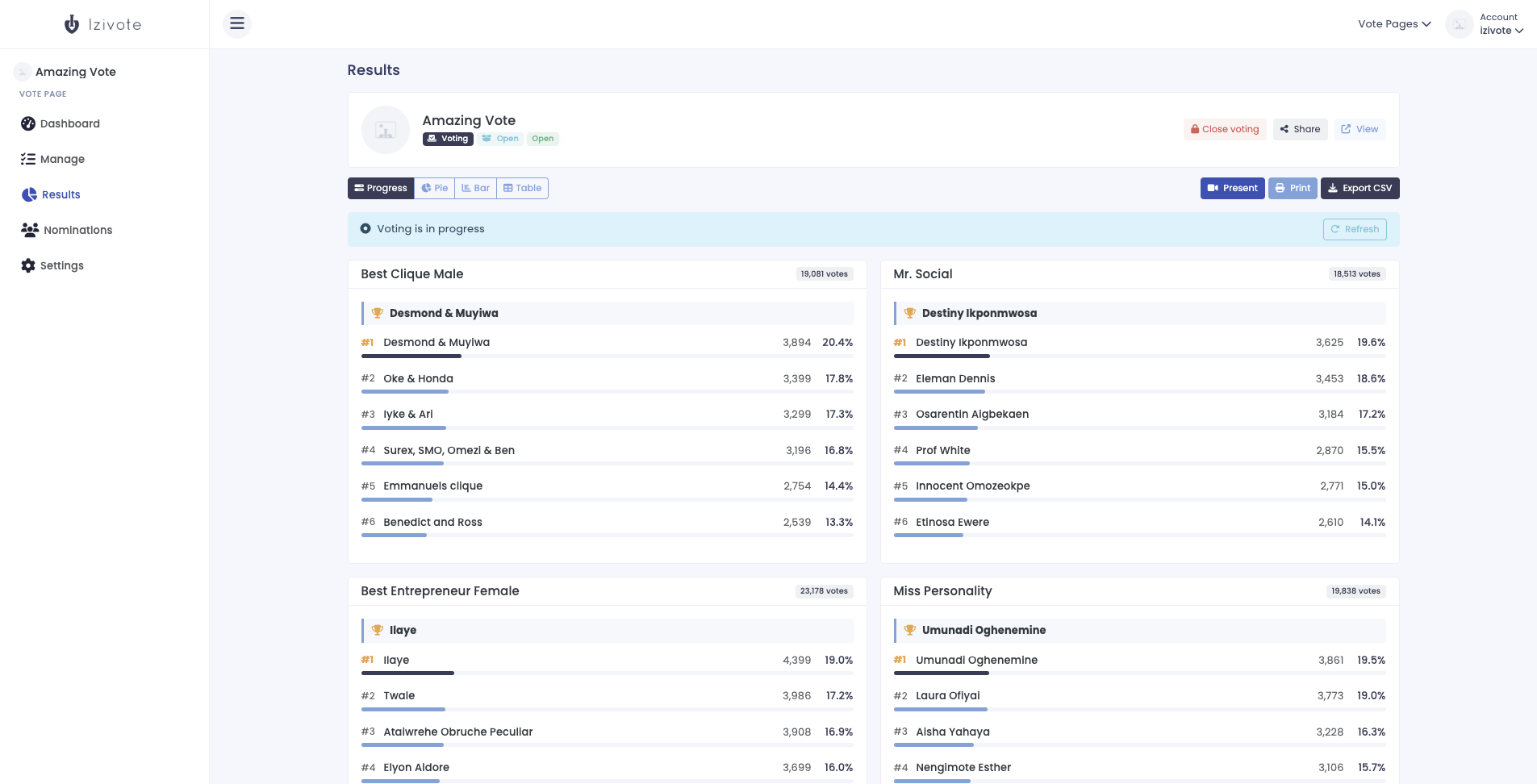Refresh the voting results
Screen dimensions: 1537x784
pos(1355,229)
